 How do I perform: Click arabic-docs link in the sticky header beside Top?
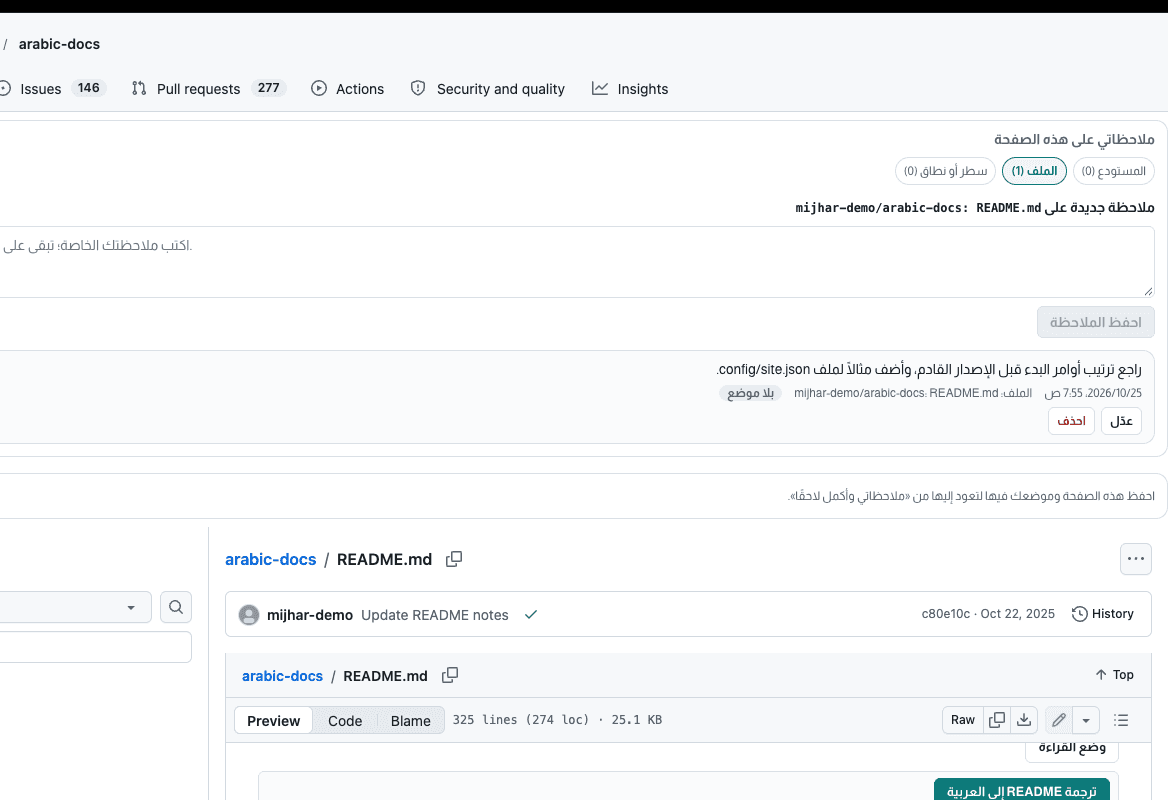[x=282, y=676]
